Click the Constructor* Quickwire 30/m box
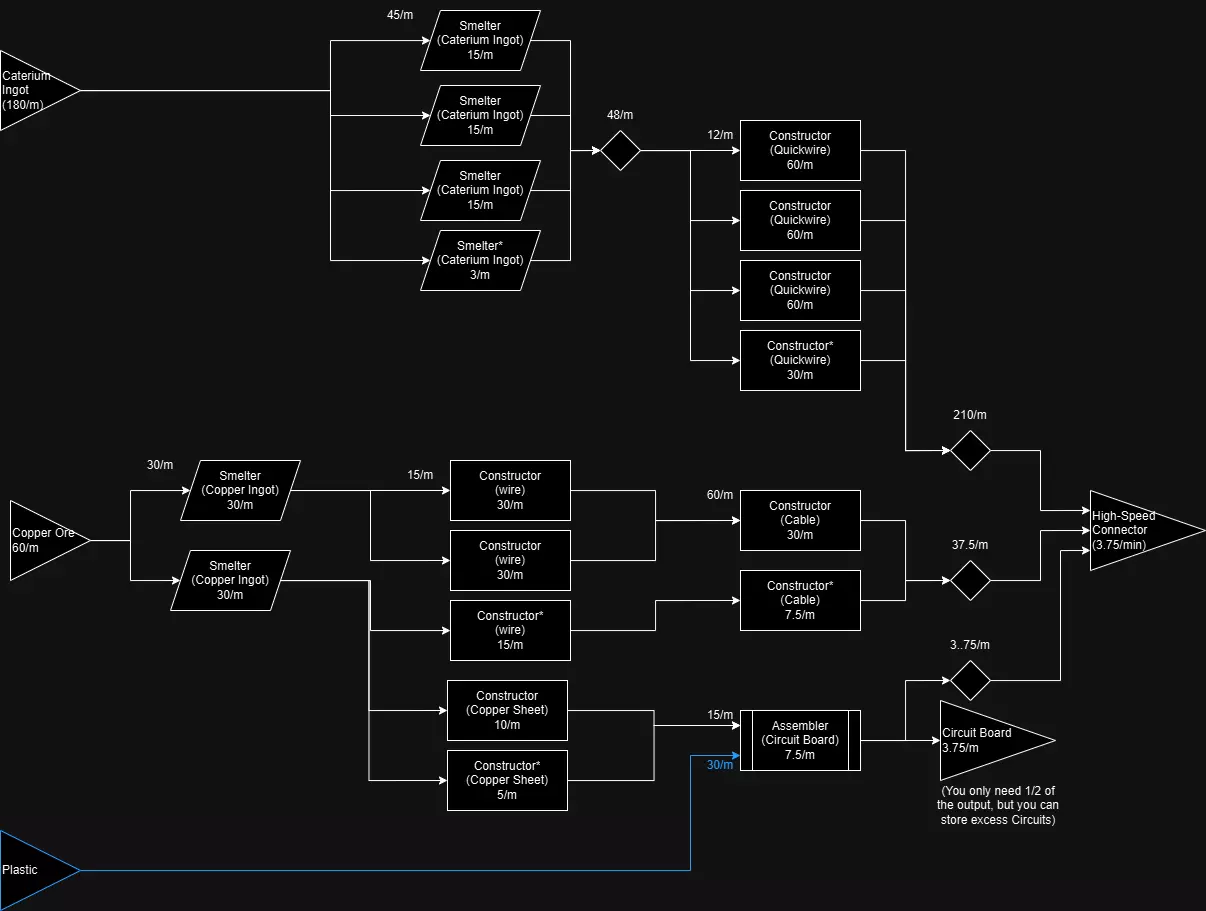The image size is (1206, 911). pyautogui.click(x=800, y=360)
